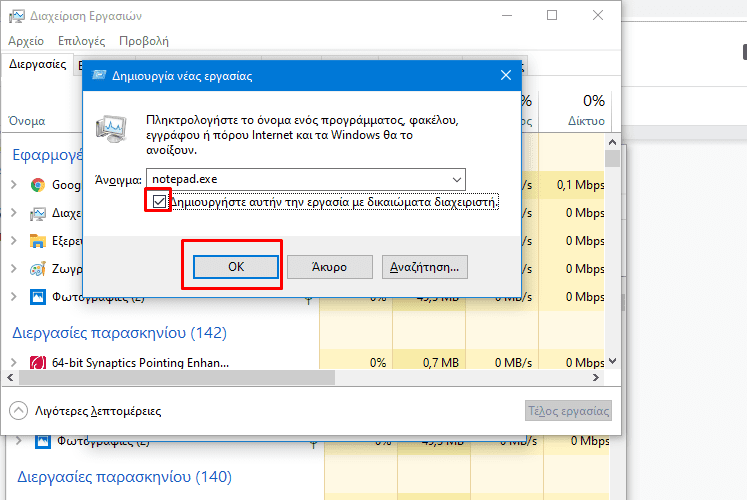747x500 pixels.
Task: Click the Synaptics Pointing process icon
Action: (38, 362)
